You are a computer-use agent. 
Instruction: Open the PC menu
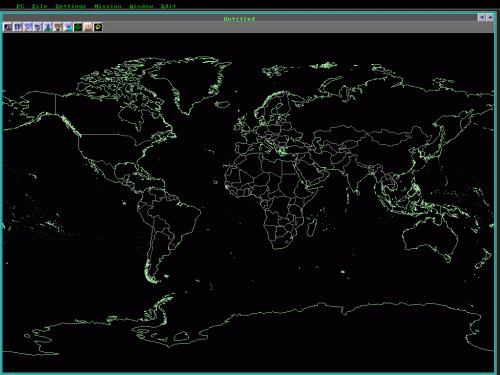pos(20,6)
